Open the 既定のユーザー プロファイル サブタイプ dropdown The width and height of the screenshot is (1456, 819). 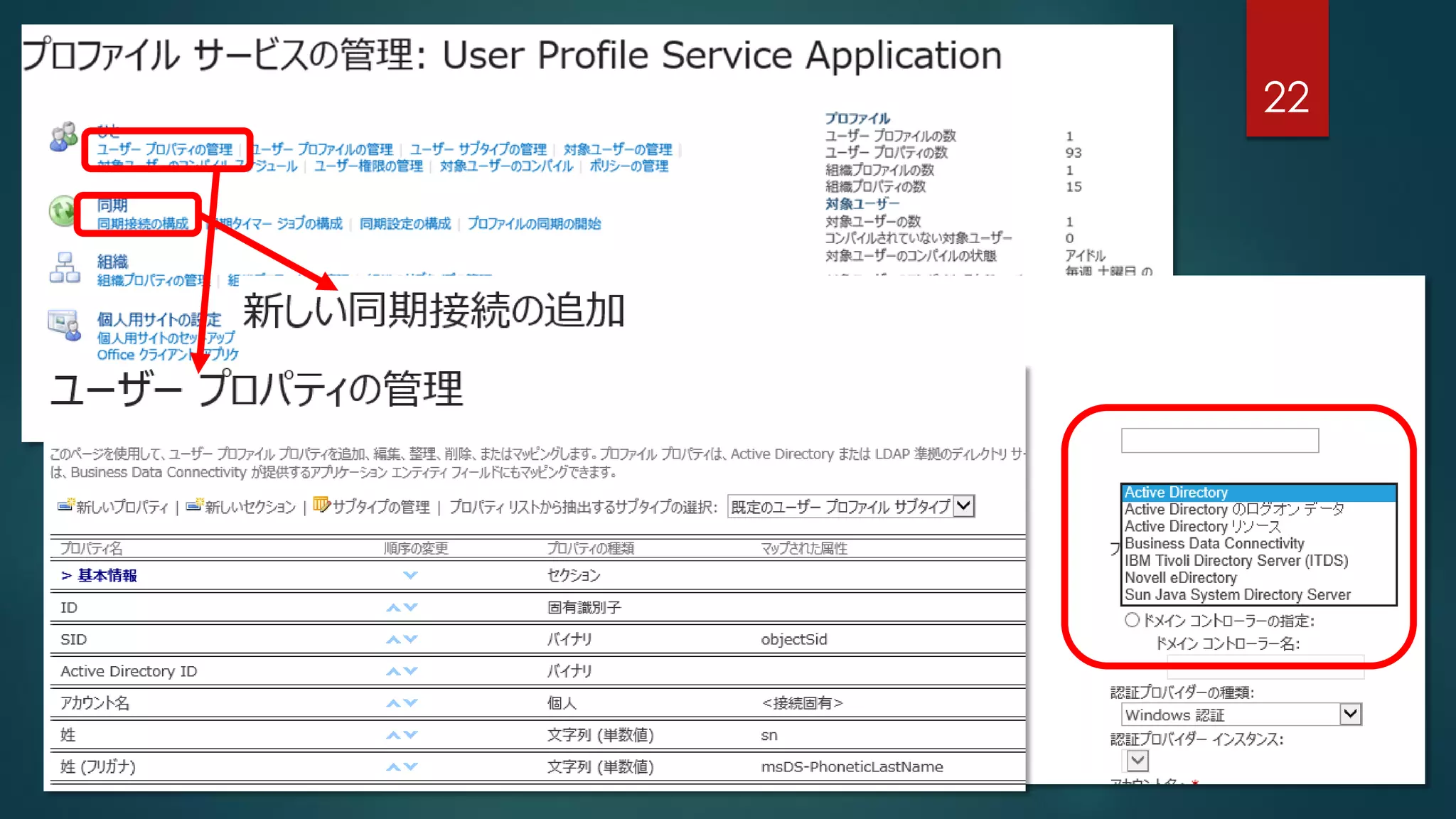click(963, 506)
